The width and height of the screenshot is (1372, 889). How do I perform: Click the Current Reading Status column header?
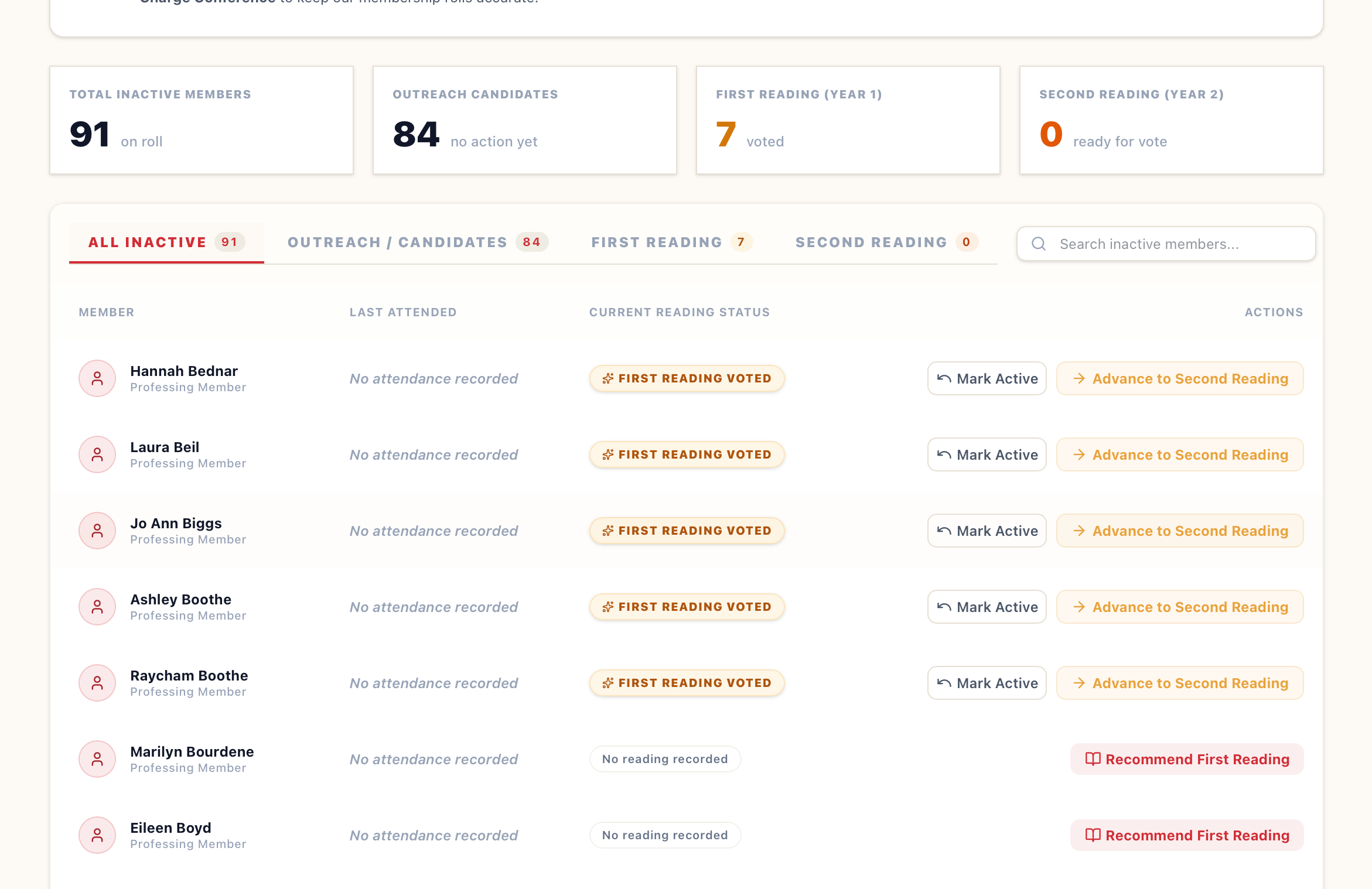680,312
